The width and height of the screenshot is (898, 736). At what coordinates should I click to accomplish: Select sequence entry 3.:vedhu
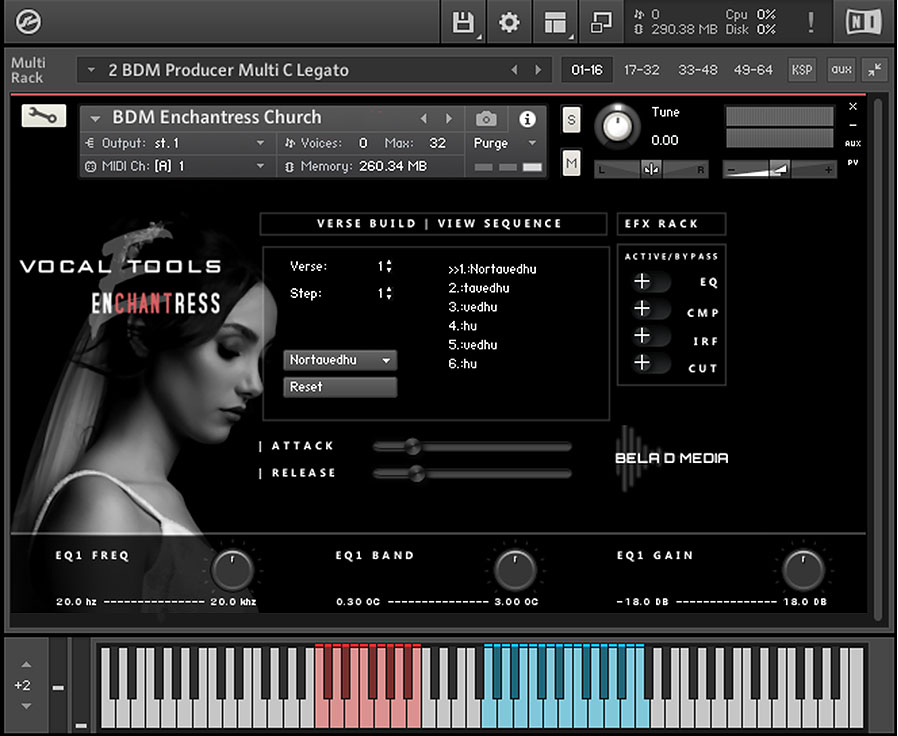click(x=473, y=307)
